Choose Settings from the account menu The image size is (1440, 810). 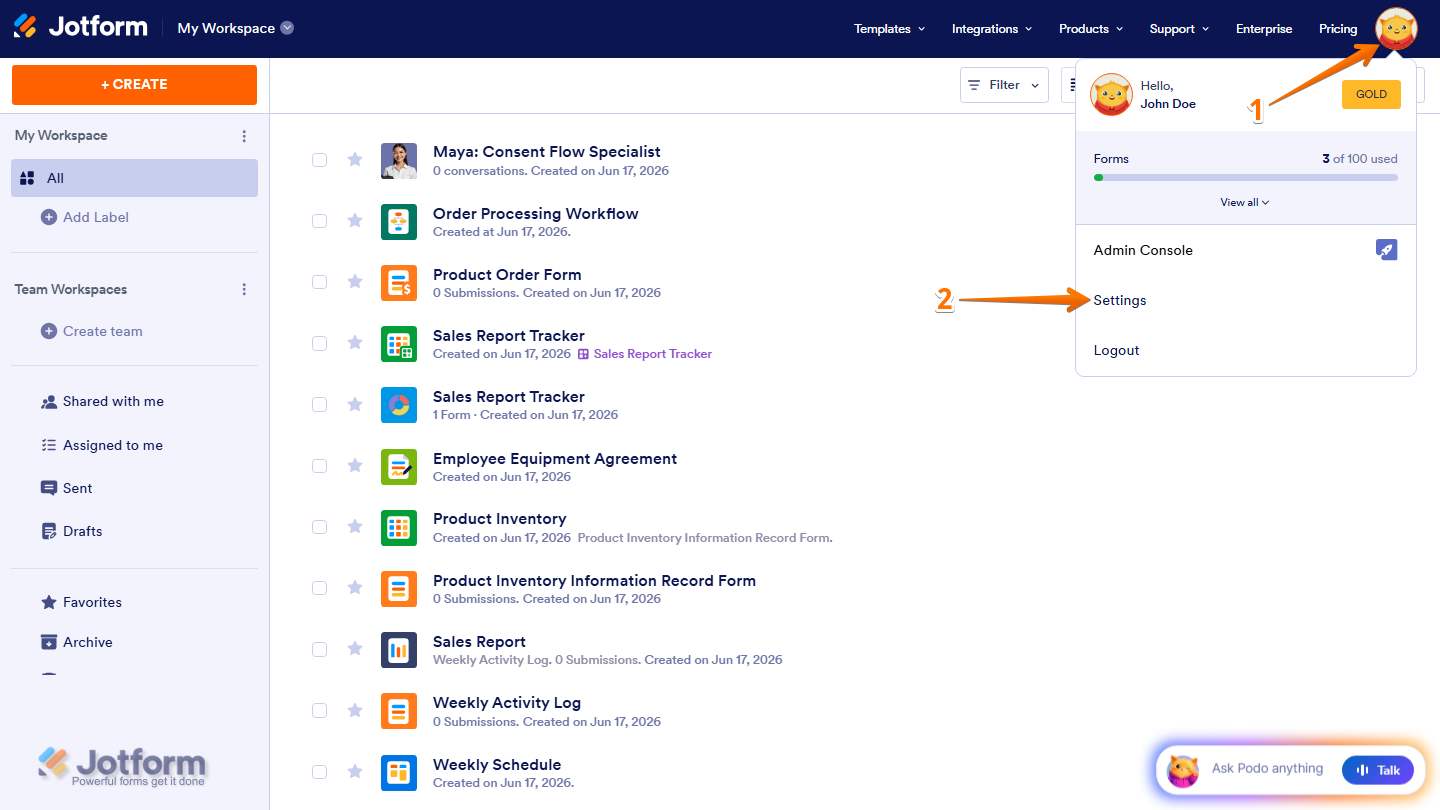point(1120,300)
